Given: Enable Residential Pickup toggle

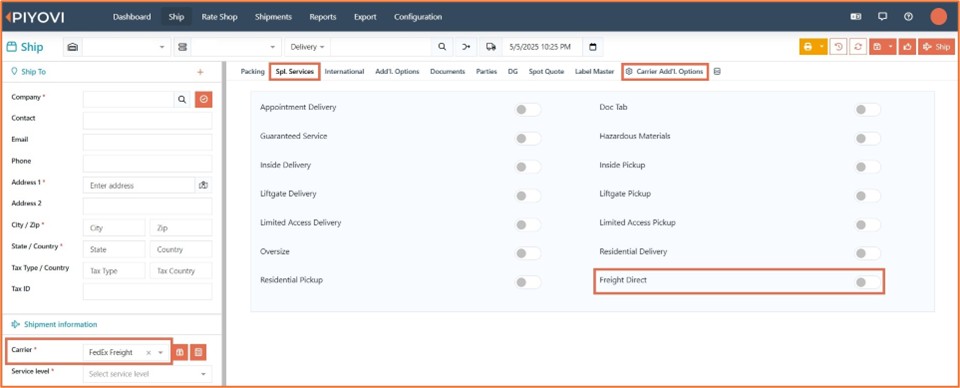Looking at the screenshot, I should pos(528,282).
